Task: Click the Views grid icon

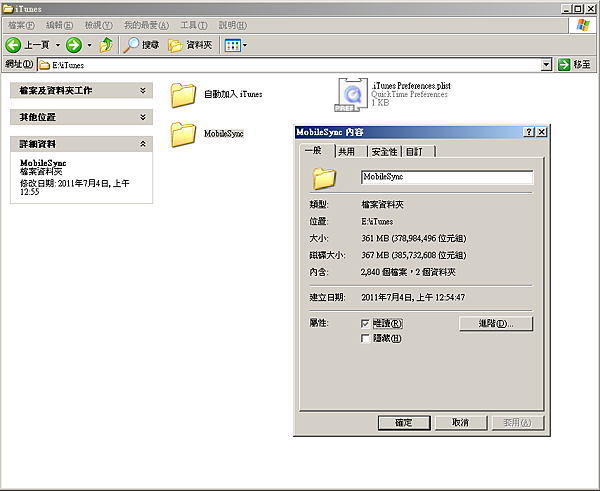Action: [232, 46]
